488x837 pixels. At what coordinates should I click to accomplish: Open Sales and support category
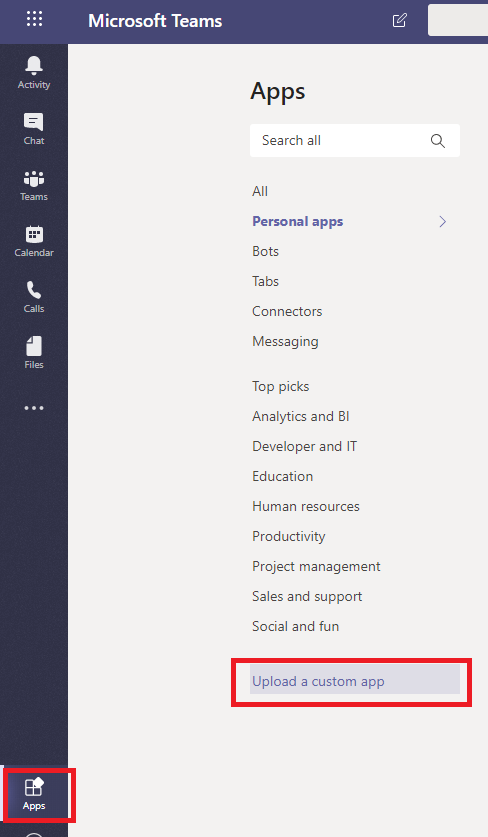[x=307, y=596]
